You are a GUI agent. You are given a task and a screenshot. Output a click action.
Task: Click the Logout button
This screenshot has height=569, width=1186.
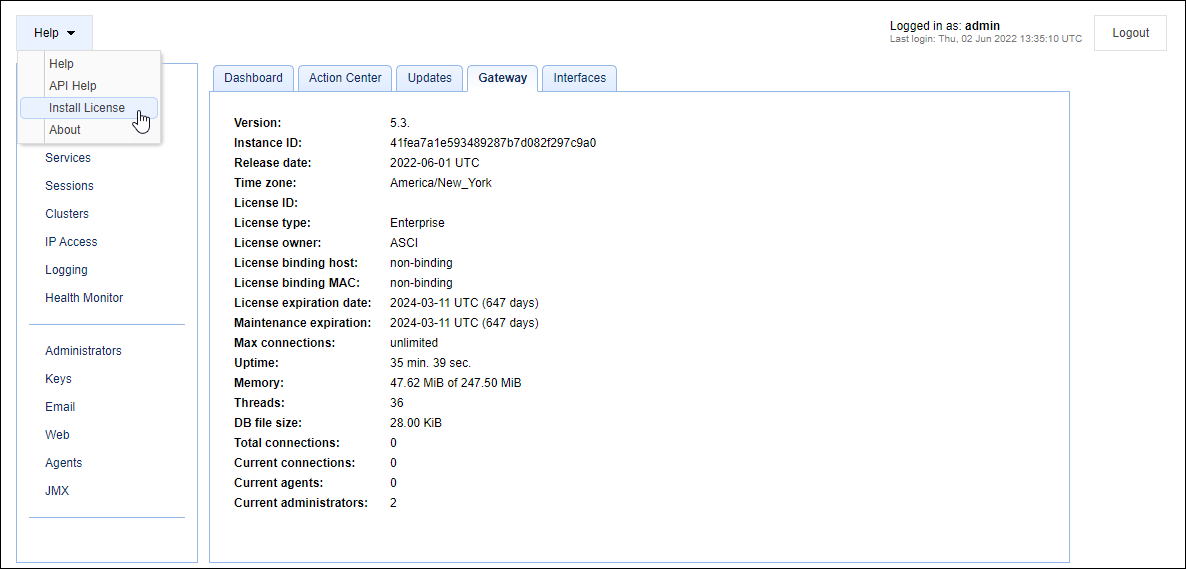pos(1131,33)
